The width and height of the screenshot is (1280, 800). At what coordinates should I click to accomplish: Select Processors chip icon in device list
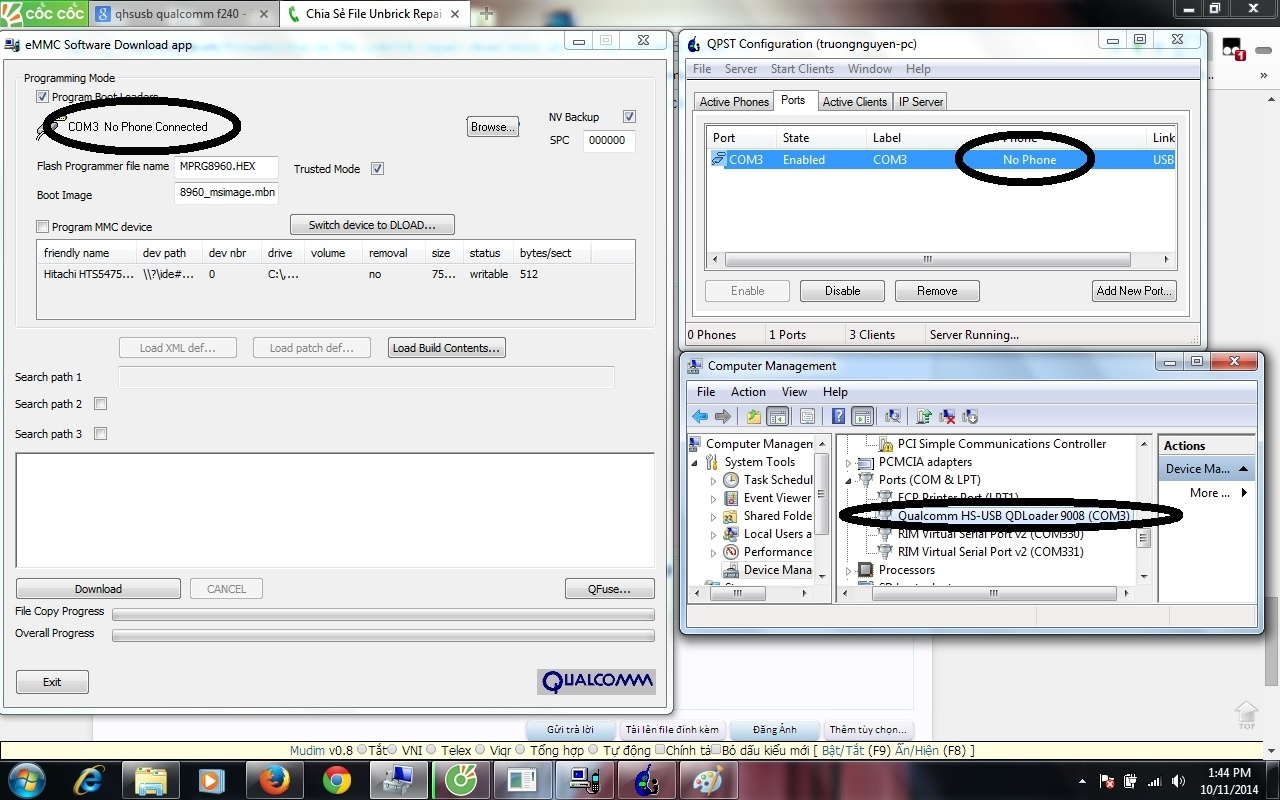click(866, 570)
